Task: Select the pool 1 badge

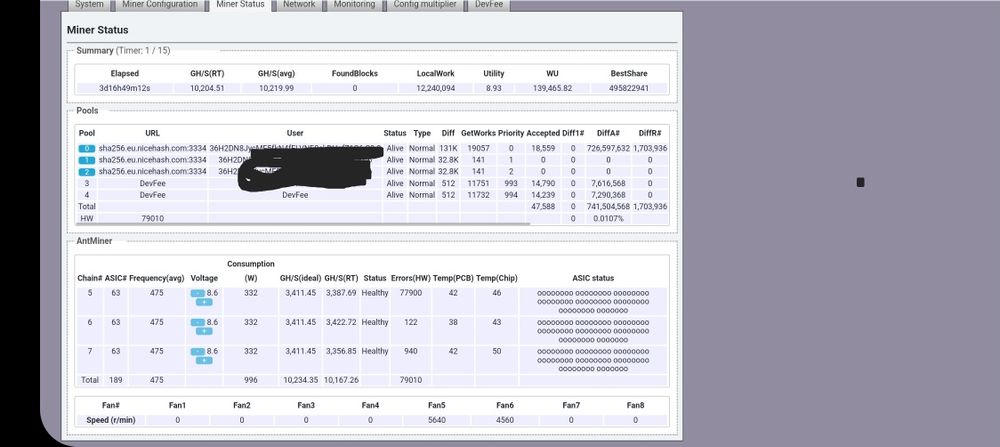Action: (x=87, y=160)
